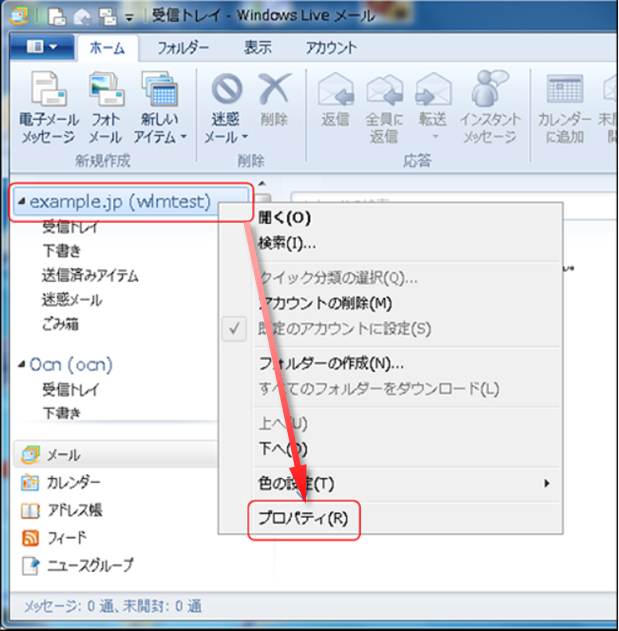The width and height of the screenshot is (619, 631).
Task: Click the カレンダー navigation icon
Action: pos(30,482)
